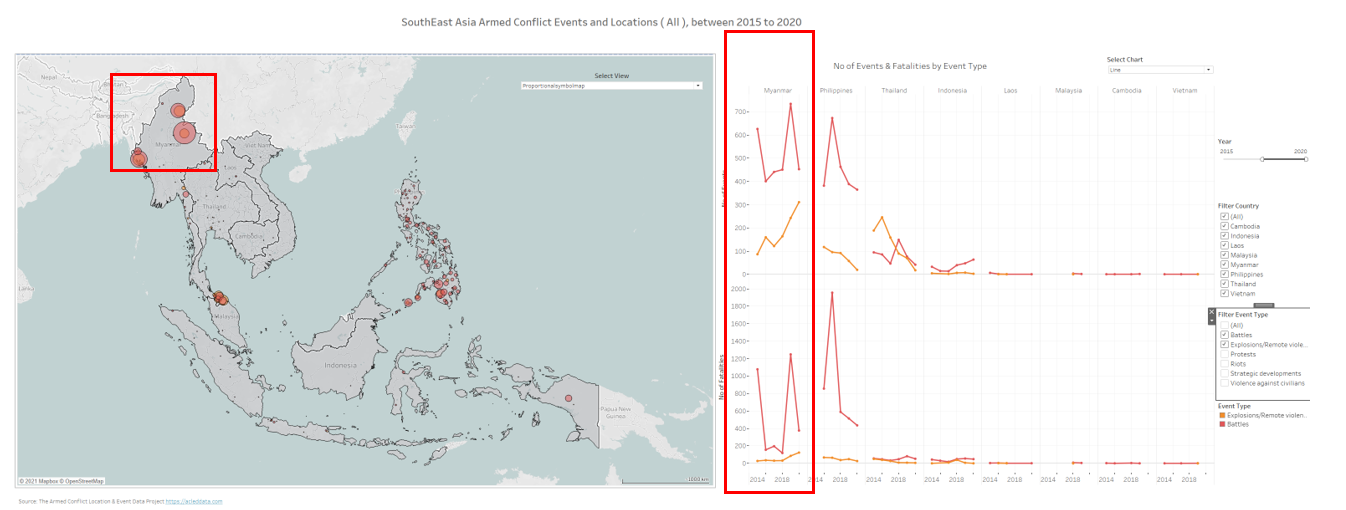This screenshot has width=1346, height=510.
Task: Select the largest conflict bubble in Myanmar
Action: (x=184, y=133)
